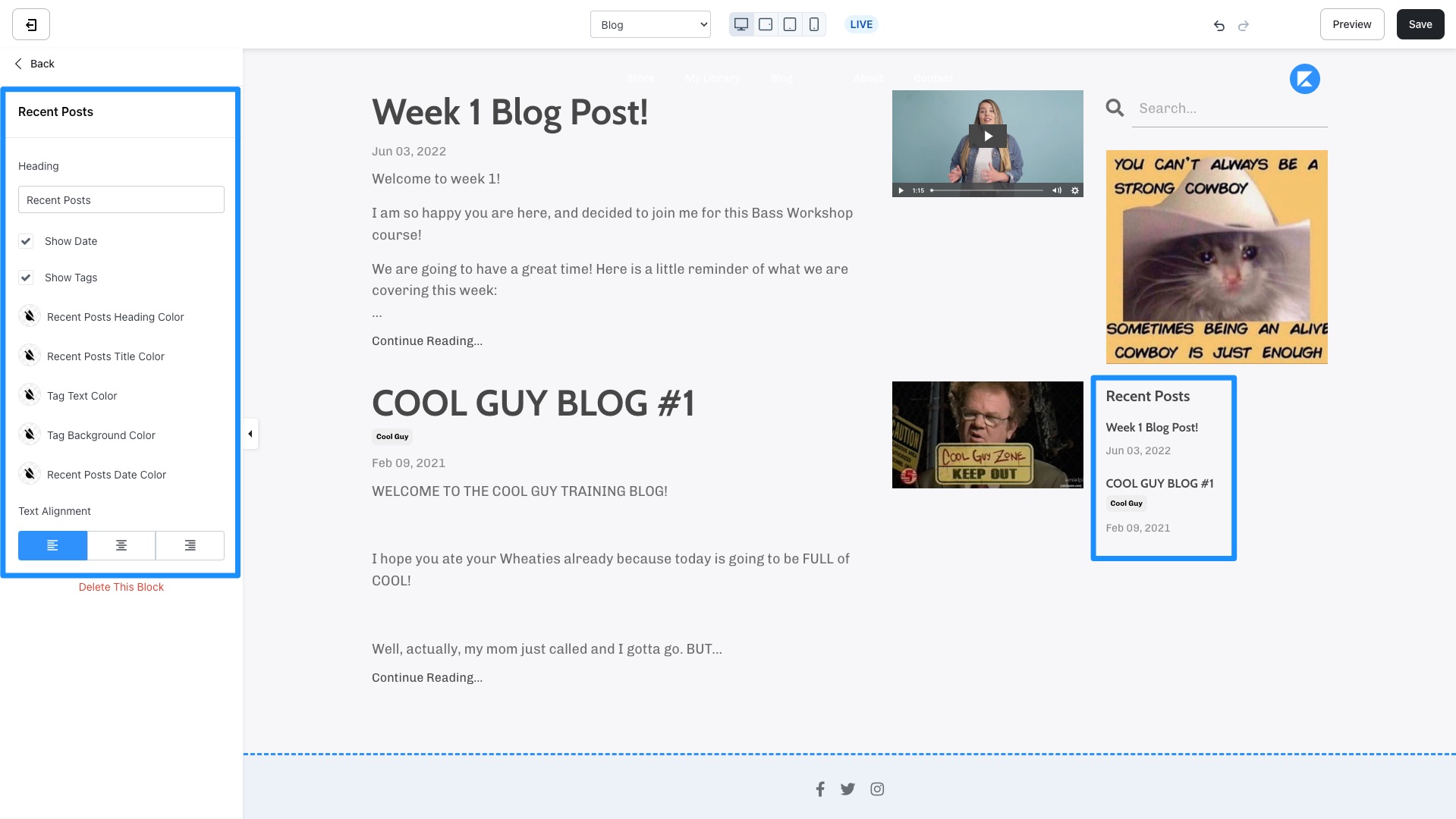Toggle the Show Tags checkbox
Screen dimensions: 1456x819
click(x=26, y=278)
